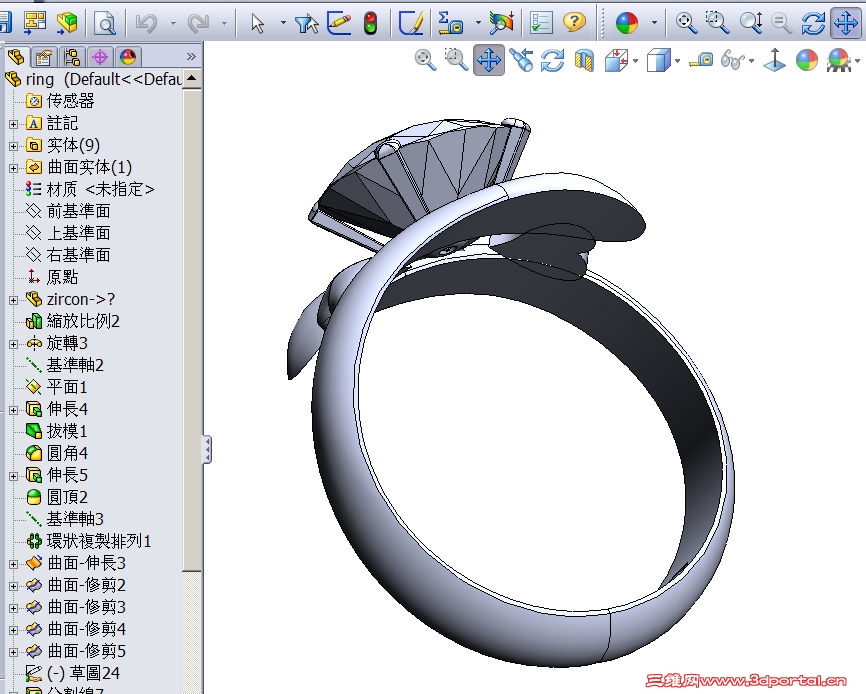
Task: Expand the 註記 annotations node
Action: pyautogui.click(x=14, y=124)
